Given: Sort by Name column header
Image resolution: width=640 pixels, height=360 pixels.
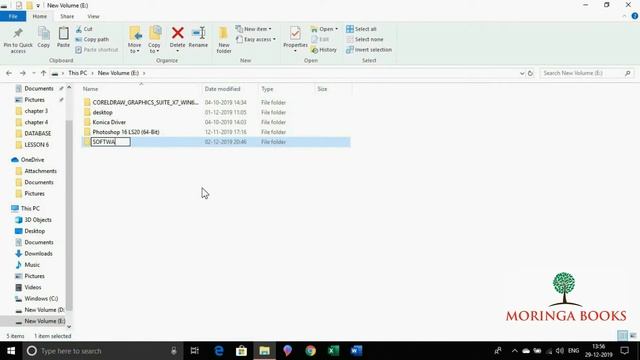Looking at the screenshot, I should point(91,89).
